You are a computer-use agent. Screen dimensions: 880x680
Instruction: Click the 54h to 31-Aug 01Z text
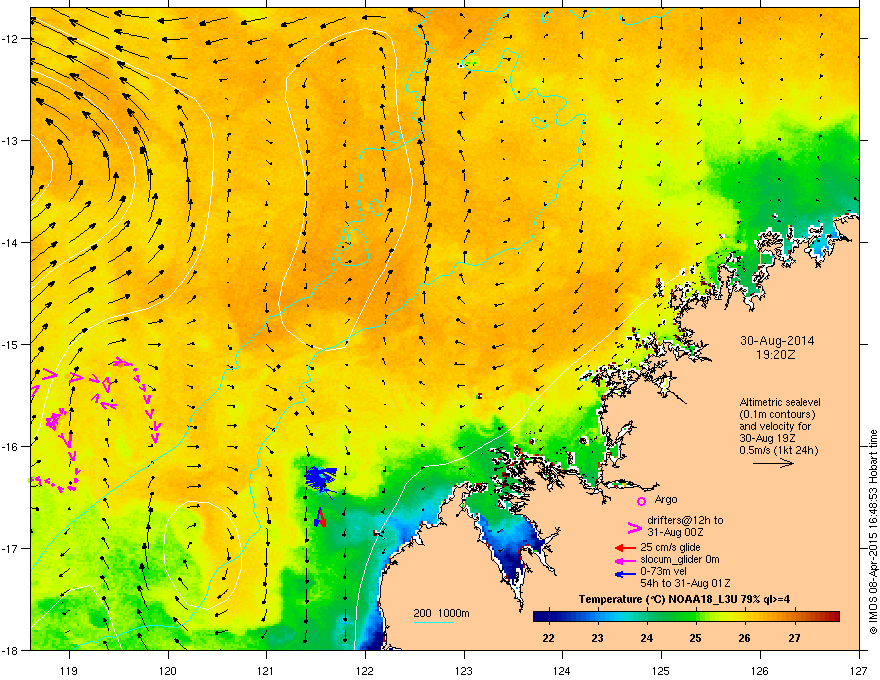click(685, 583)
